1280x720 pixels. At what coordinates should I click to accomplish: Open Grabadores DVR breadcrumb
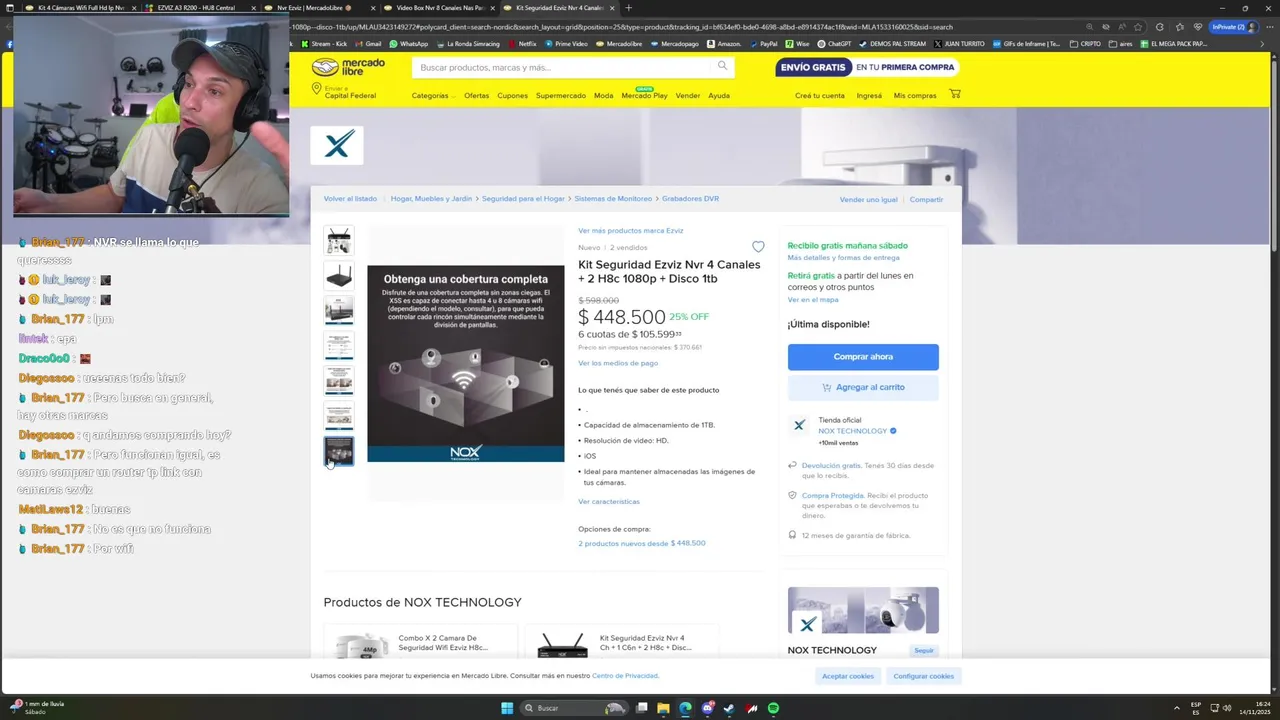coord(690,198)
